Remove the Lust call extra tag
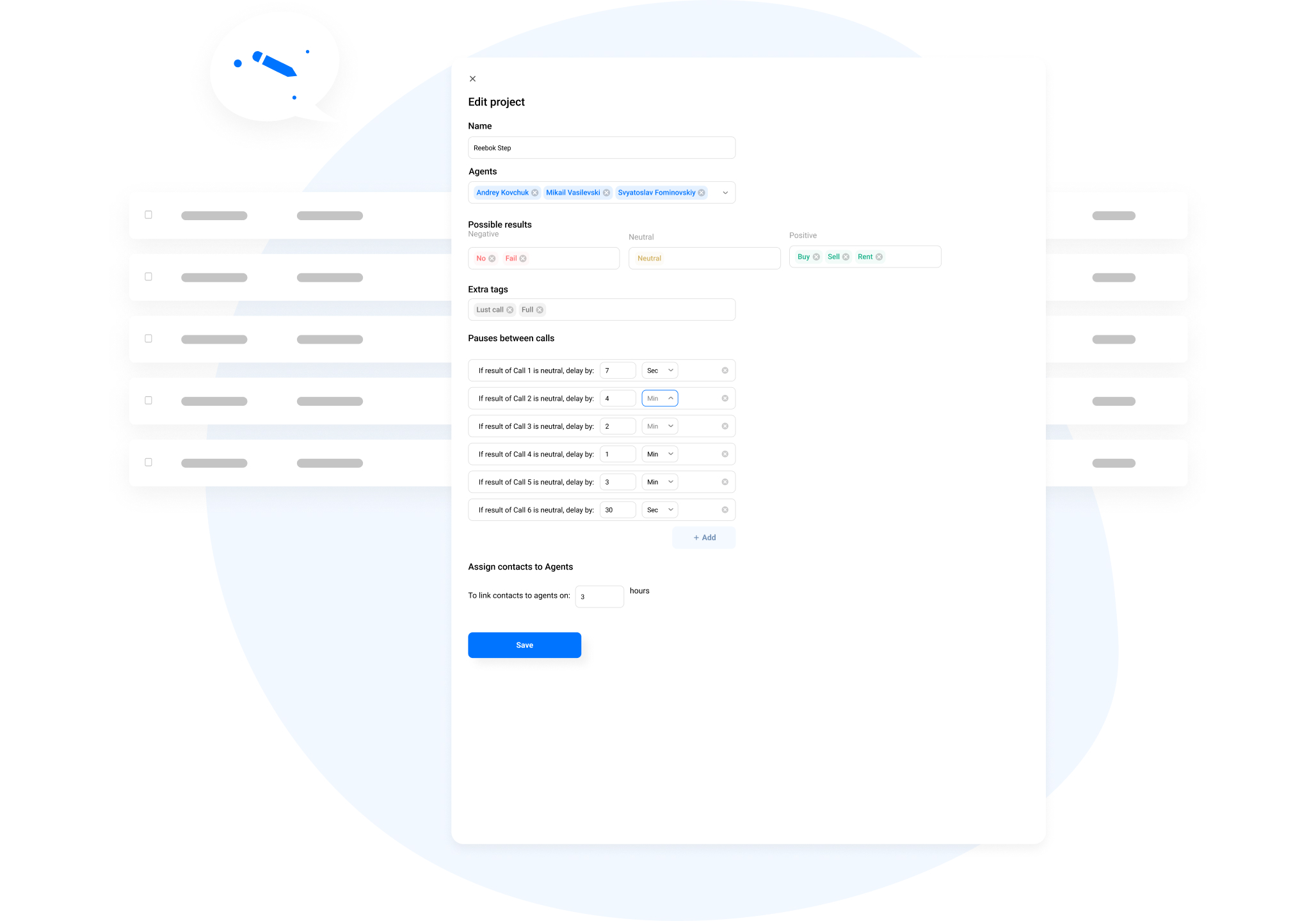 click(510, 310)
